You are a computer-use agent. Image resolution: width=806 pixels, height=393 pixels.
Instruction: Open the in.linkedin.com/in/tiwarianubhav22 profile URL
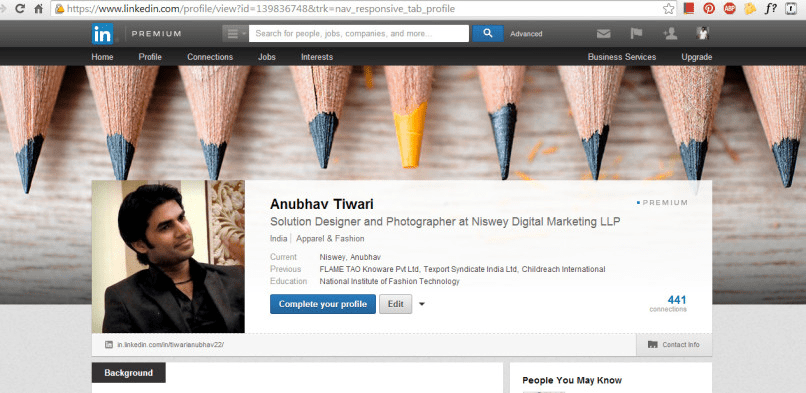click(170, 345)
